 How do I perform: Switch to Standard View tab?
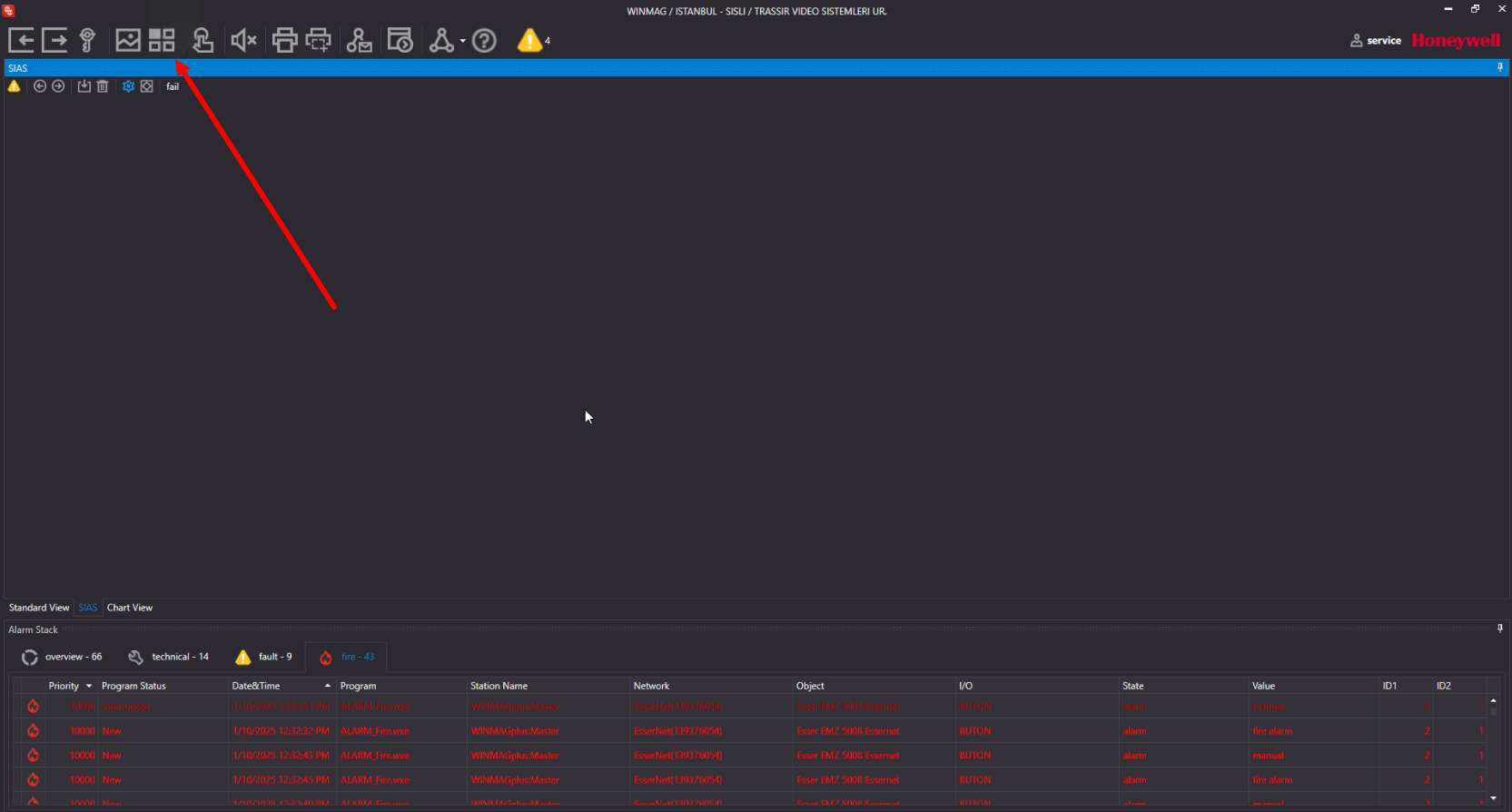point(39,608)
